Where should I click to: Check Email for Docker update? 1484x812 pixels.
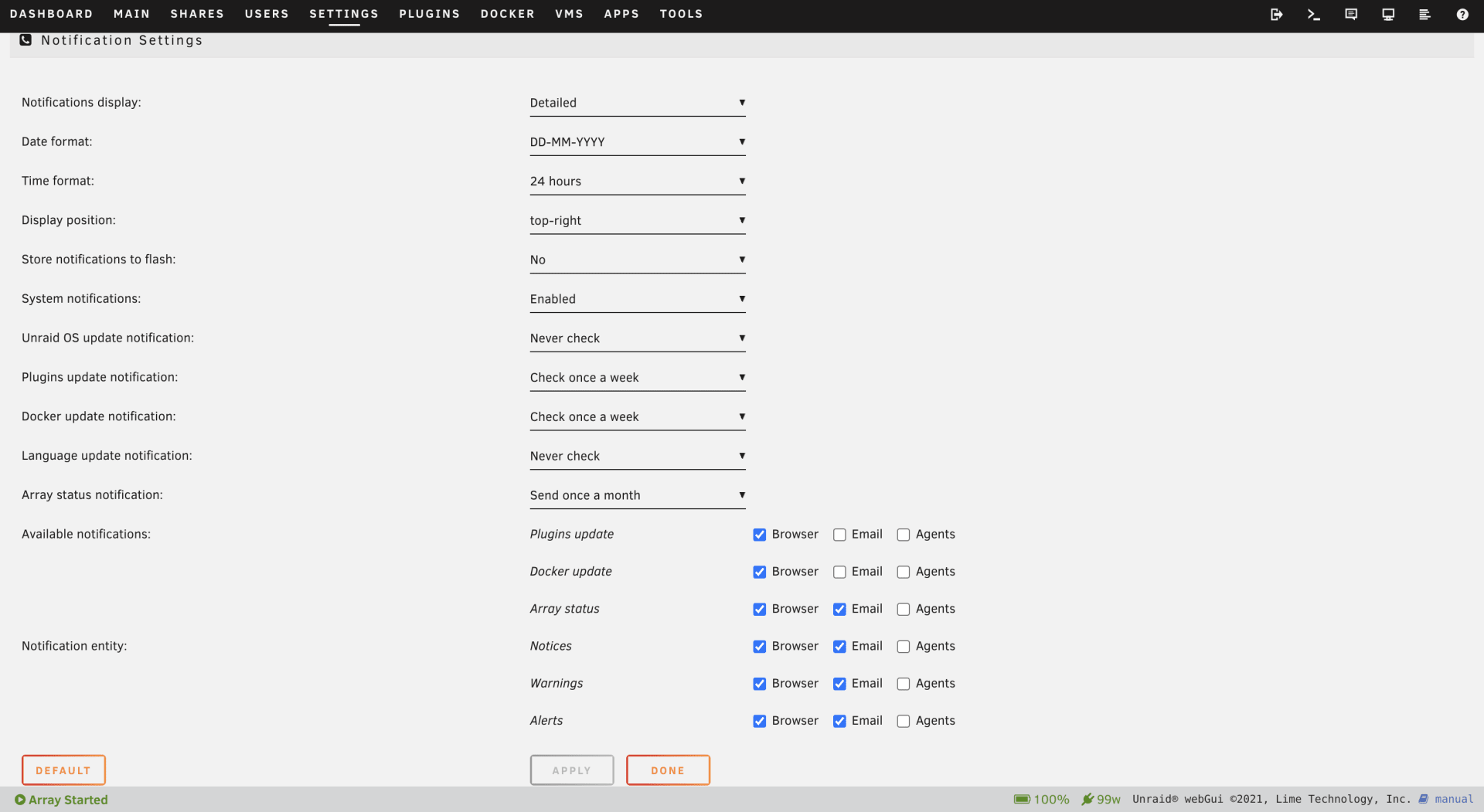(x=839, y=572)
